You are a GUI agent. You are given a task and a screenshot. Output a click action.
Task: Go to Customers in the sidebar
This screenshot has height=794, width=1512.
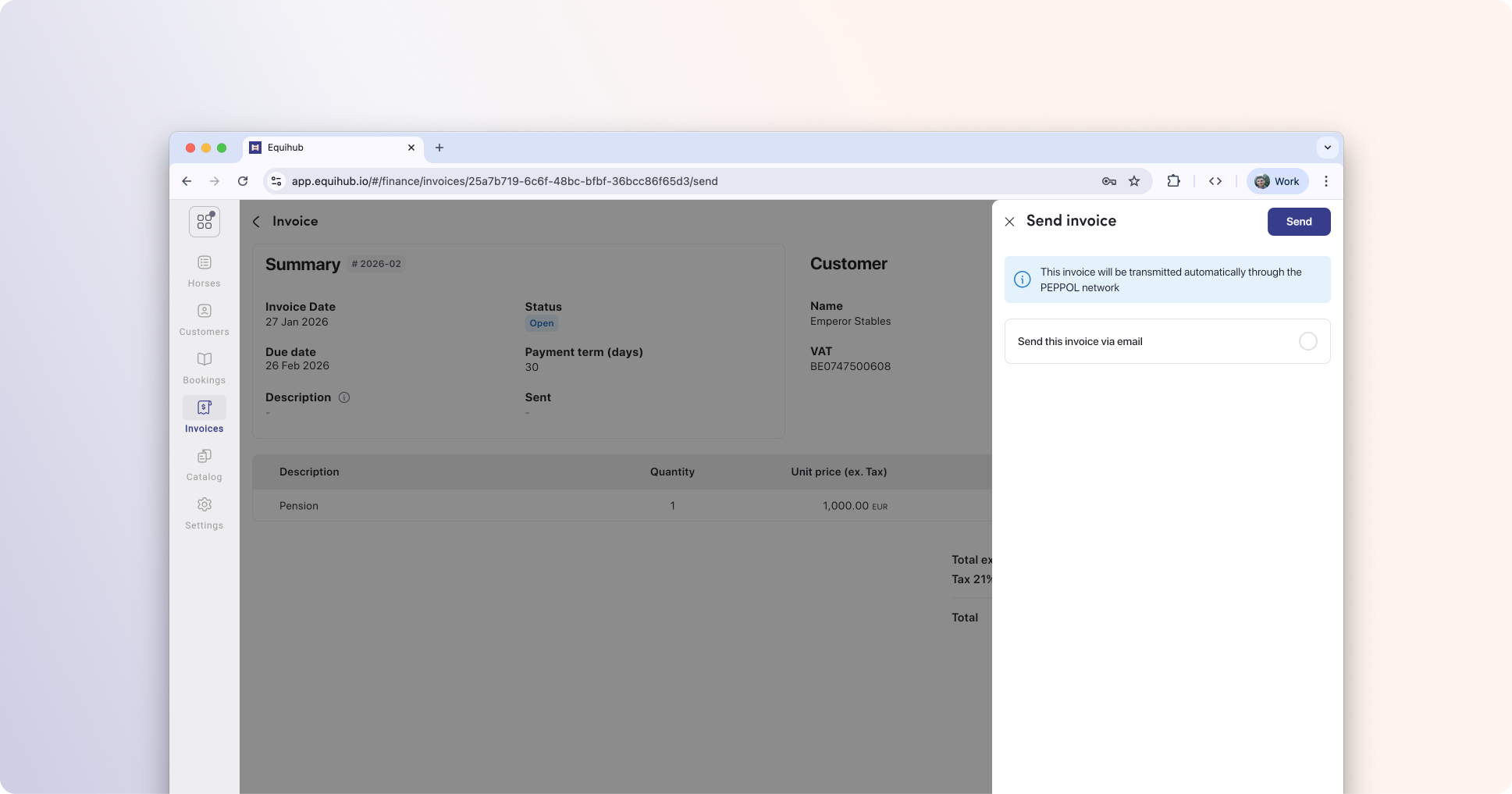[x=204, y=319]
